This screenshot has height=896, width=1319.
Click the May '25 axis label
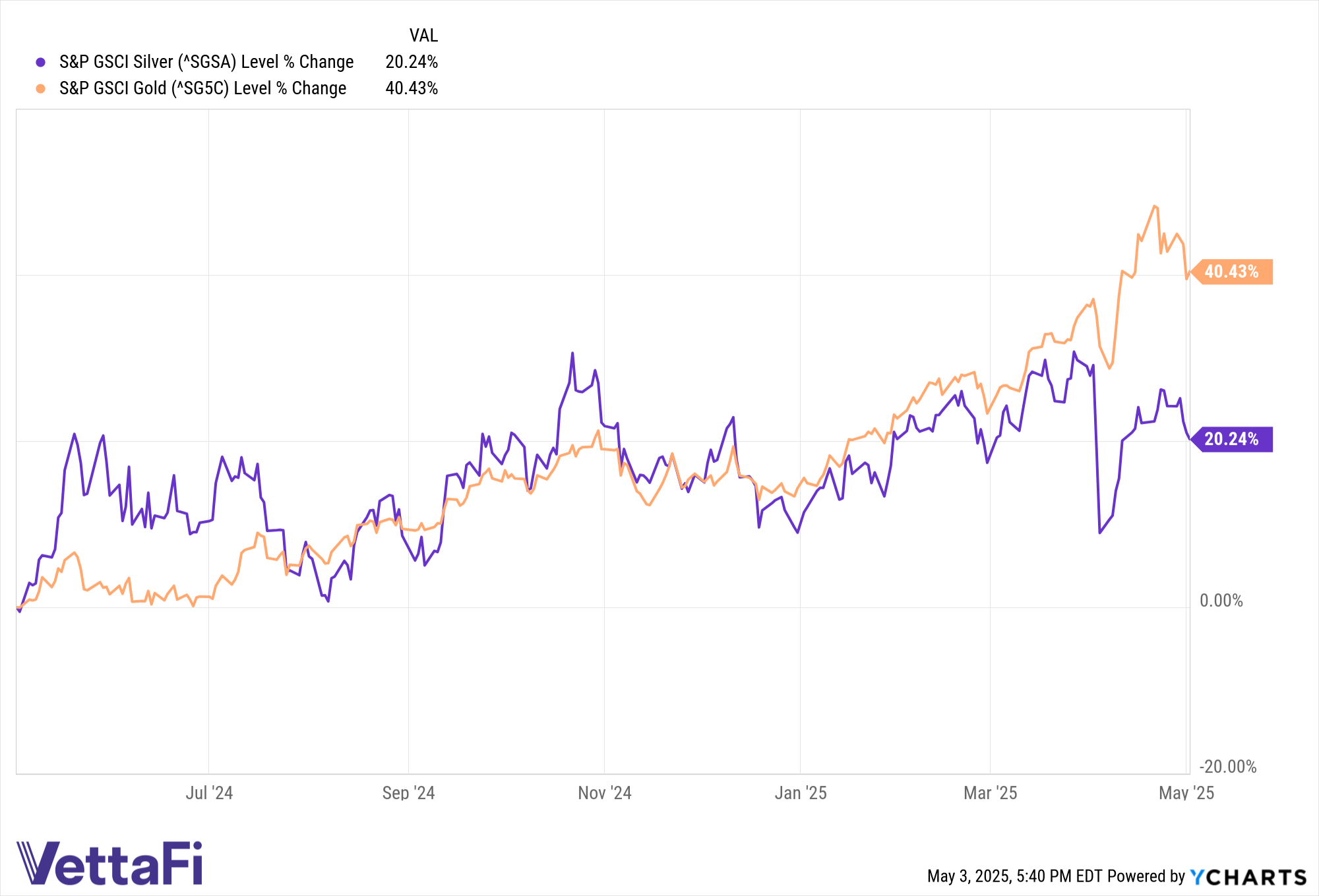coord(1186,792)
